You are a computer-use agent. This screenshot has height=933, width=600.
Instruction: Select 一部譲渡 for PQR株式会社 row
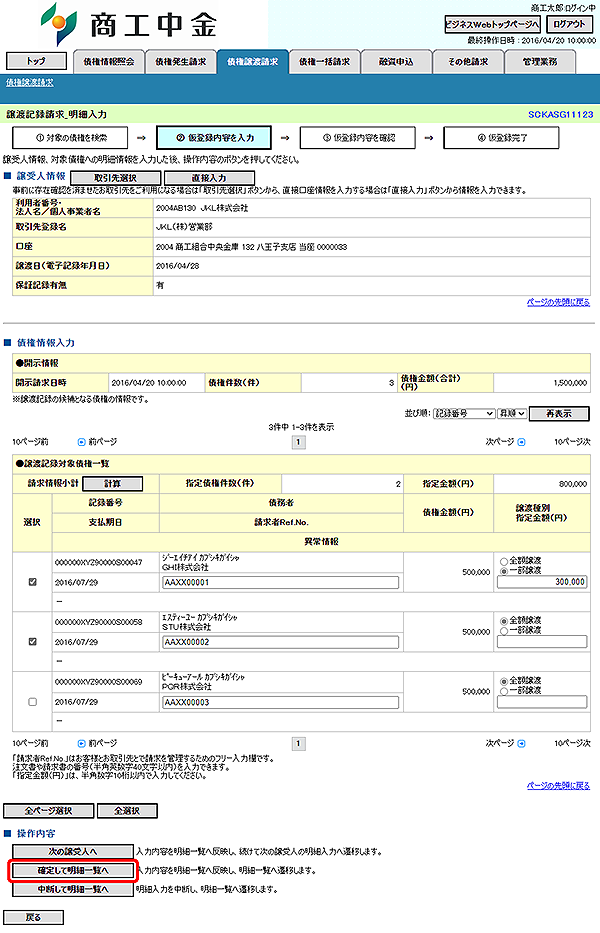point(504,691)
